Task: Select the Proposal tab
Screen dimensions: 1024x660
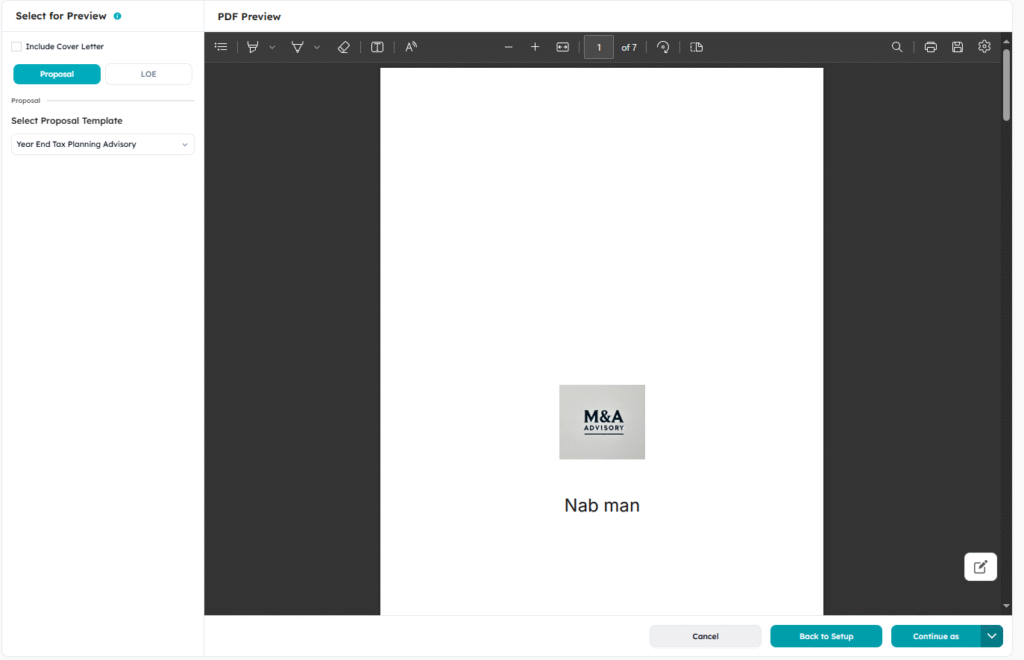Action: tap(57, 74)
